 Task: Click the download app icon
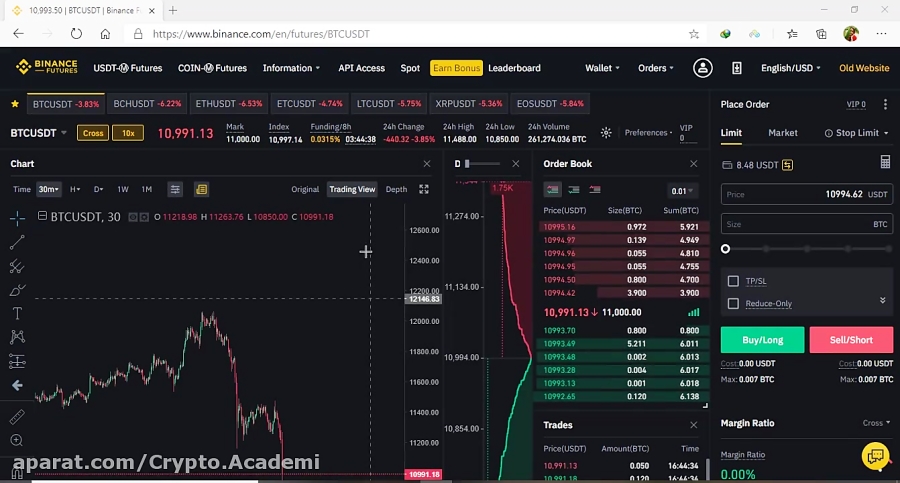[737, 68]
